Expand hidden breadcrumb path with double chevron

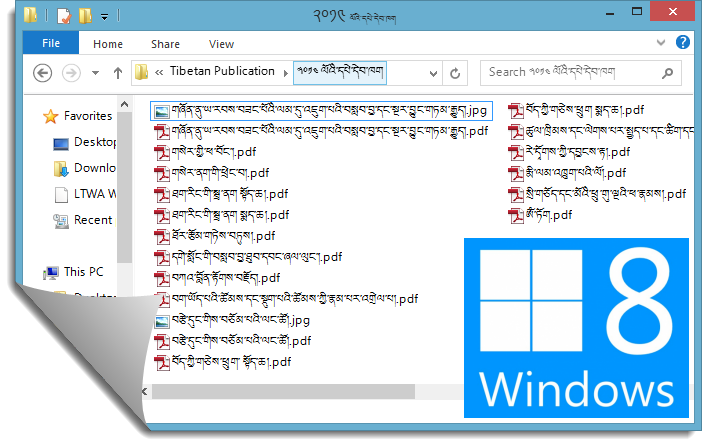158,72
